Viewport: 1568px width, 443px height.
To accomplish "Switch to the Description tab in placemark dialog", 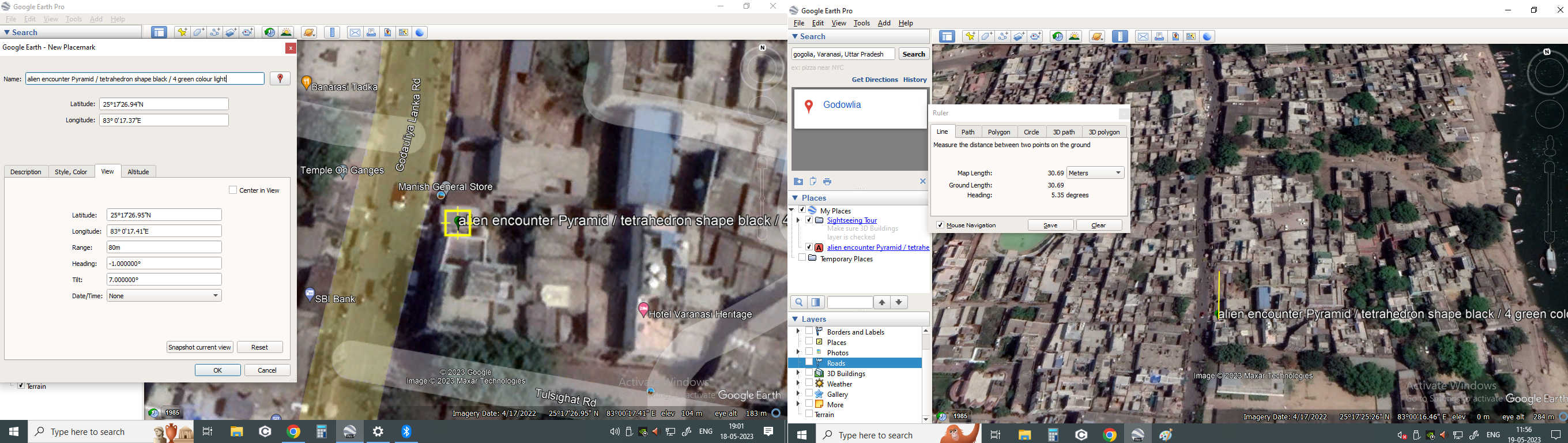I will click(x=26, y=172).
